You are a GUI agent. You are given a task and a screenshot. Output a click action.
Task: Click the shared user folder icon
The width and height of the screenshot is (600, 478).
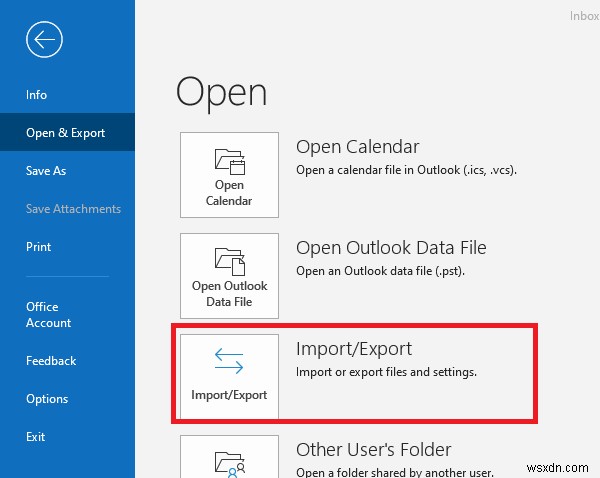tap(230, 465)
